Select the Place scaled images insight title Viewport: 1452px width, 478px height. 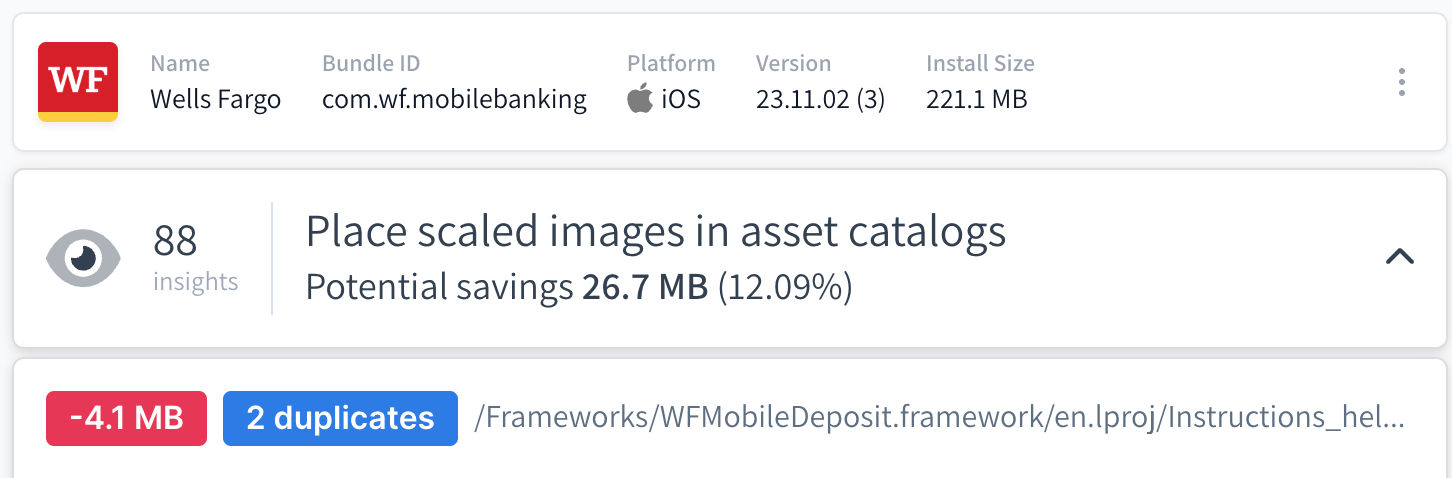[x=655, y=232]
